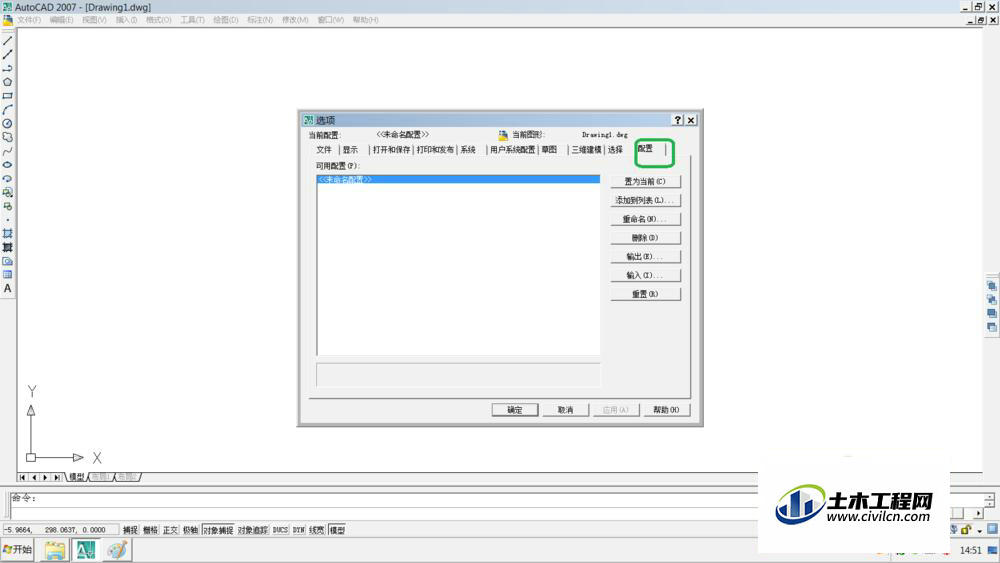Select the Insert Block tool
1000x563 pixels.
pyautogui.click(x=8, y=193)
